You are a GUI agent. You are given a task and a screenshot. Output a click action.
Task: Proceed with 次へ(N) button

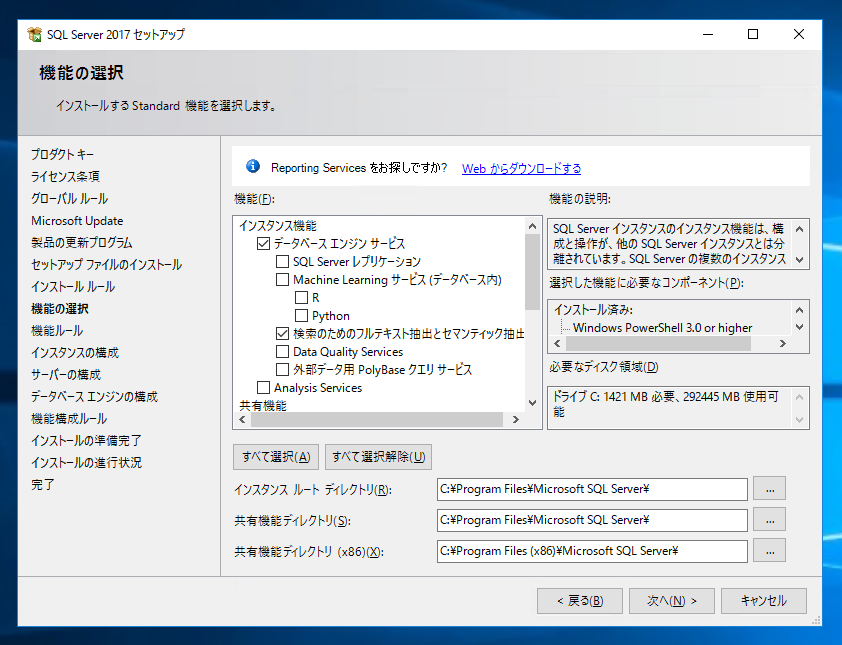[x=672, y=601]
